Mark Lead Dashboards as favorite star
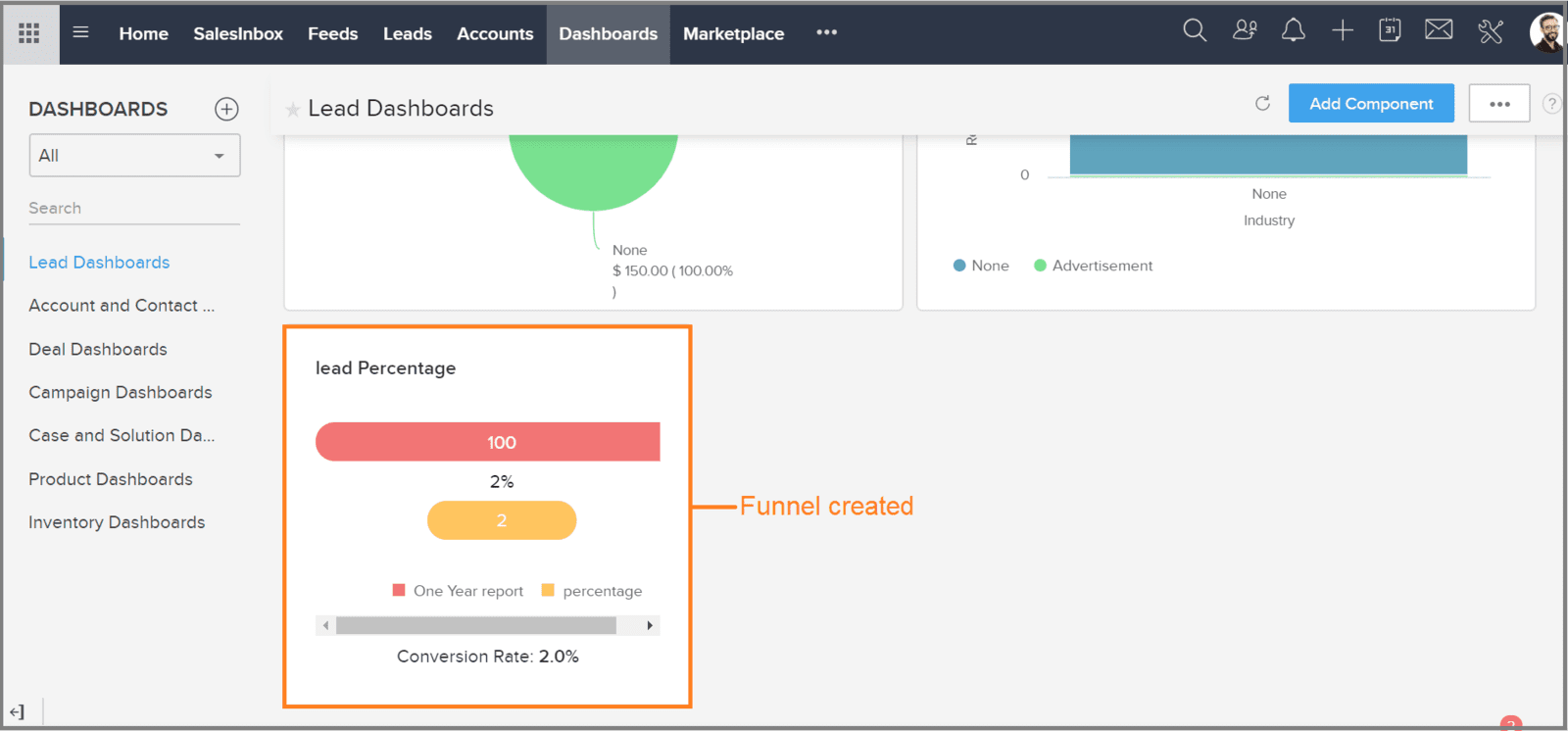The width and height of the screenshot is (1568, 731). (292, 110)
